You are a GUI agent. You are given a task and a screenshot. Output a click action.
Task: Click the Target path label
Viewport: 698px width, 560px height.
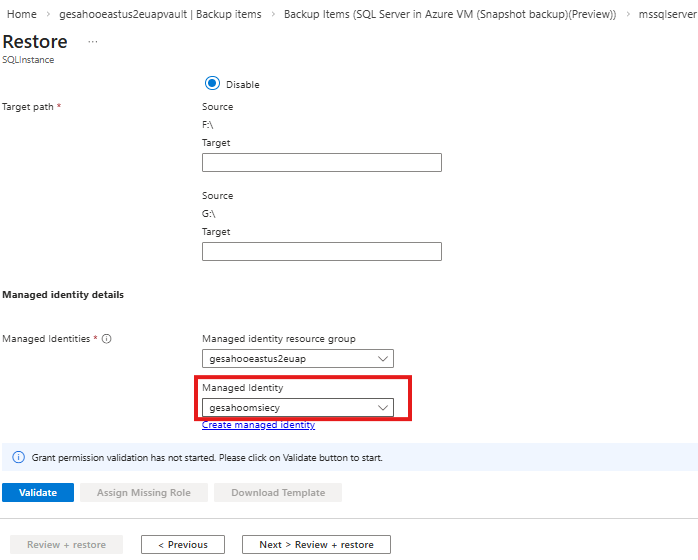(x=28, y=107)
